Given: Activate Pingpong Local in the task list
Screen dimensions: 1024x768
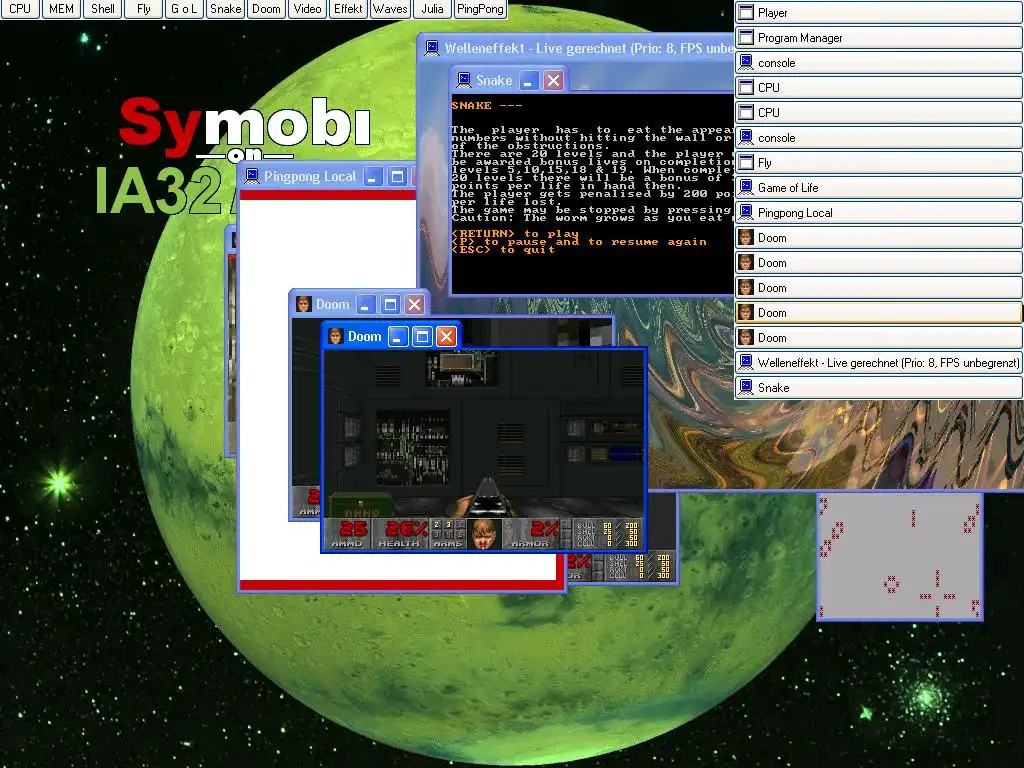Looking at the screenshot, I should point(878,213).
